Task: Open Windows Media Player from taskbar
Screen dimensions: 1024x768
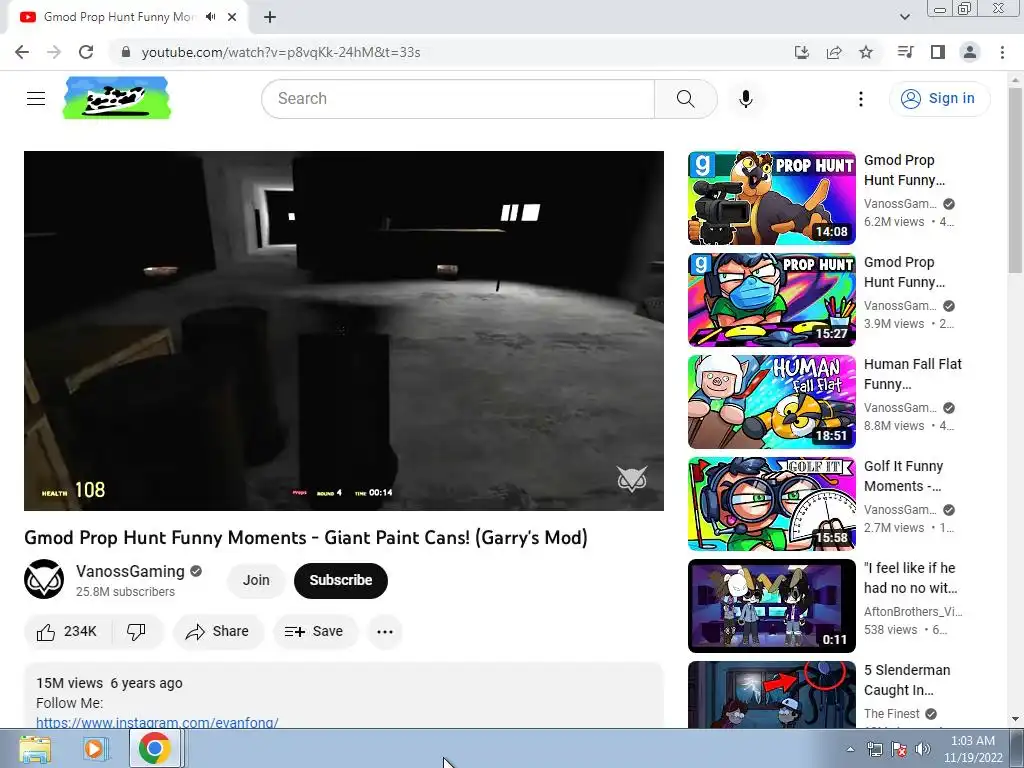Action: 95,748
